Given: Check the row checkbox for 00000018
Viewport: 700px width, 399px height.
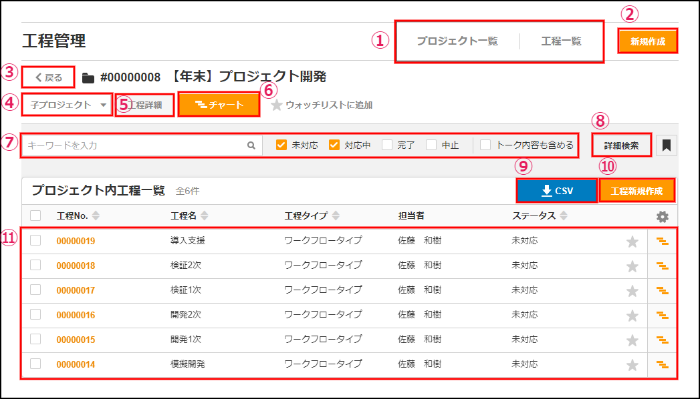Looking at the screenshot, I should (x=36, y=266).
